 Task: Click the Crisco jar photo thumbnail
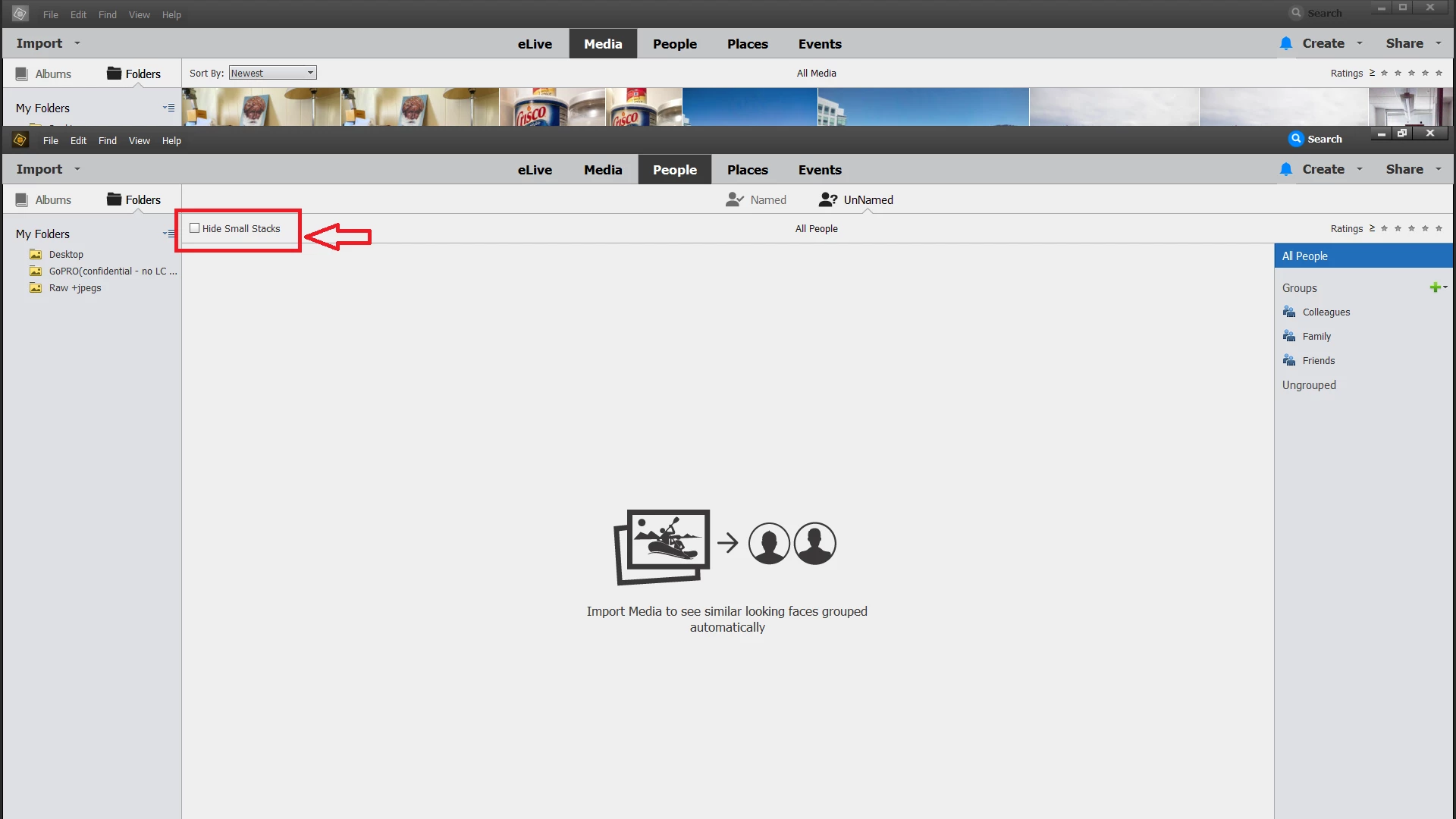click(x=552, y=107)
